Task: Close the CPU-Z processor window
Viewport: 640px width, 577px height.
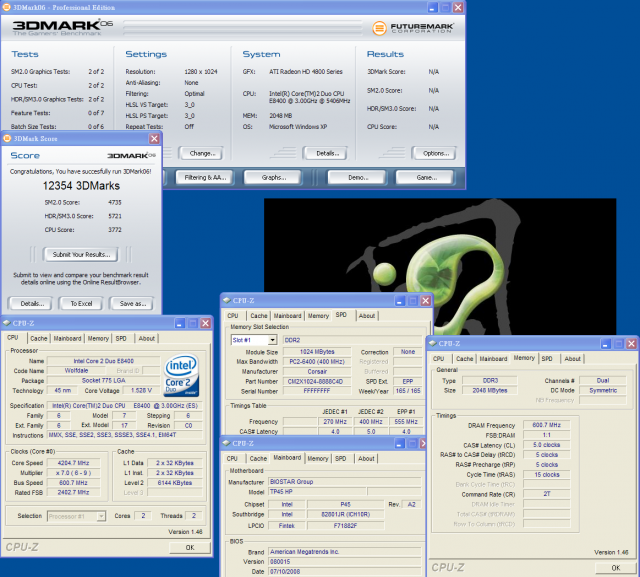Action: coord(205,323)
